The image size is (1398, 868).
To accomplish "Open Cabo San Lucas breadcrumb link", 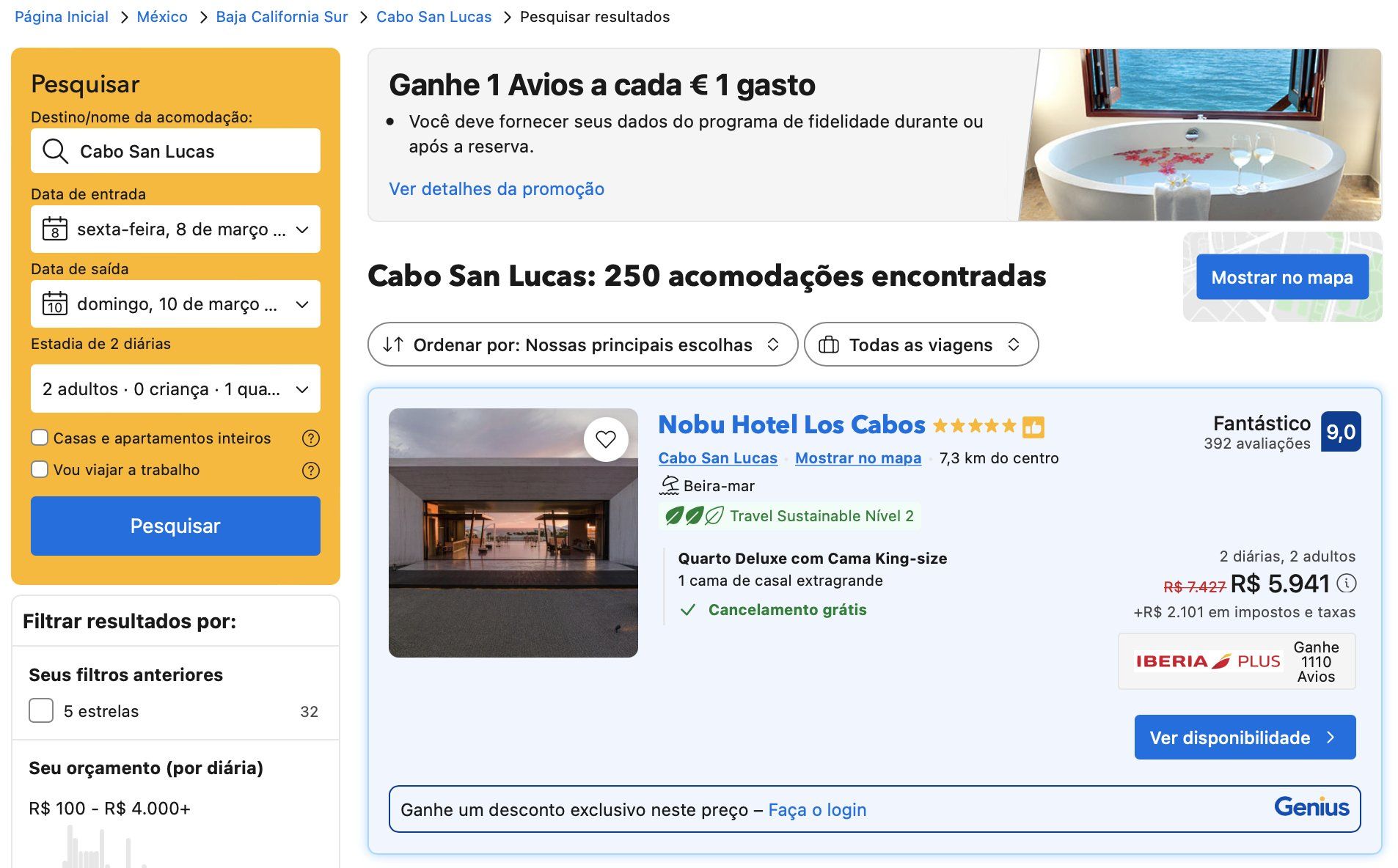I will [x=433, y=17].
